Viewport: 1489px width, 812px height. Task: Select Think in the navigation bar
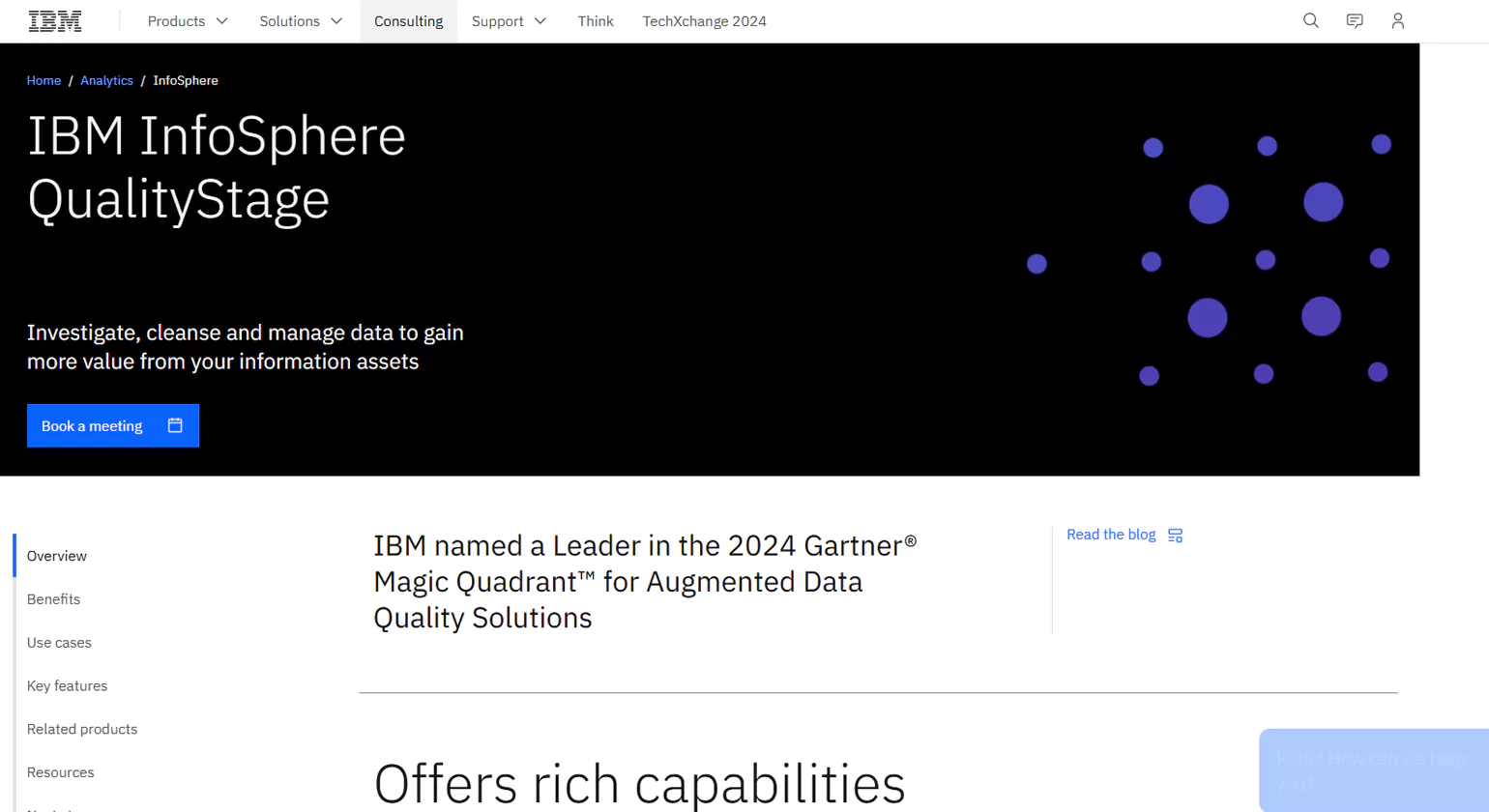[595, 20]
